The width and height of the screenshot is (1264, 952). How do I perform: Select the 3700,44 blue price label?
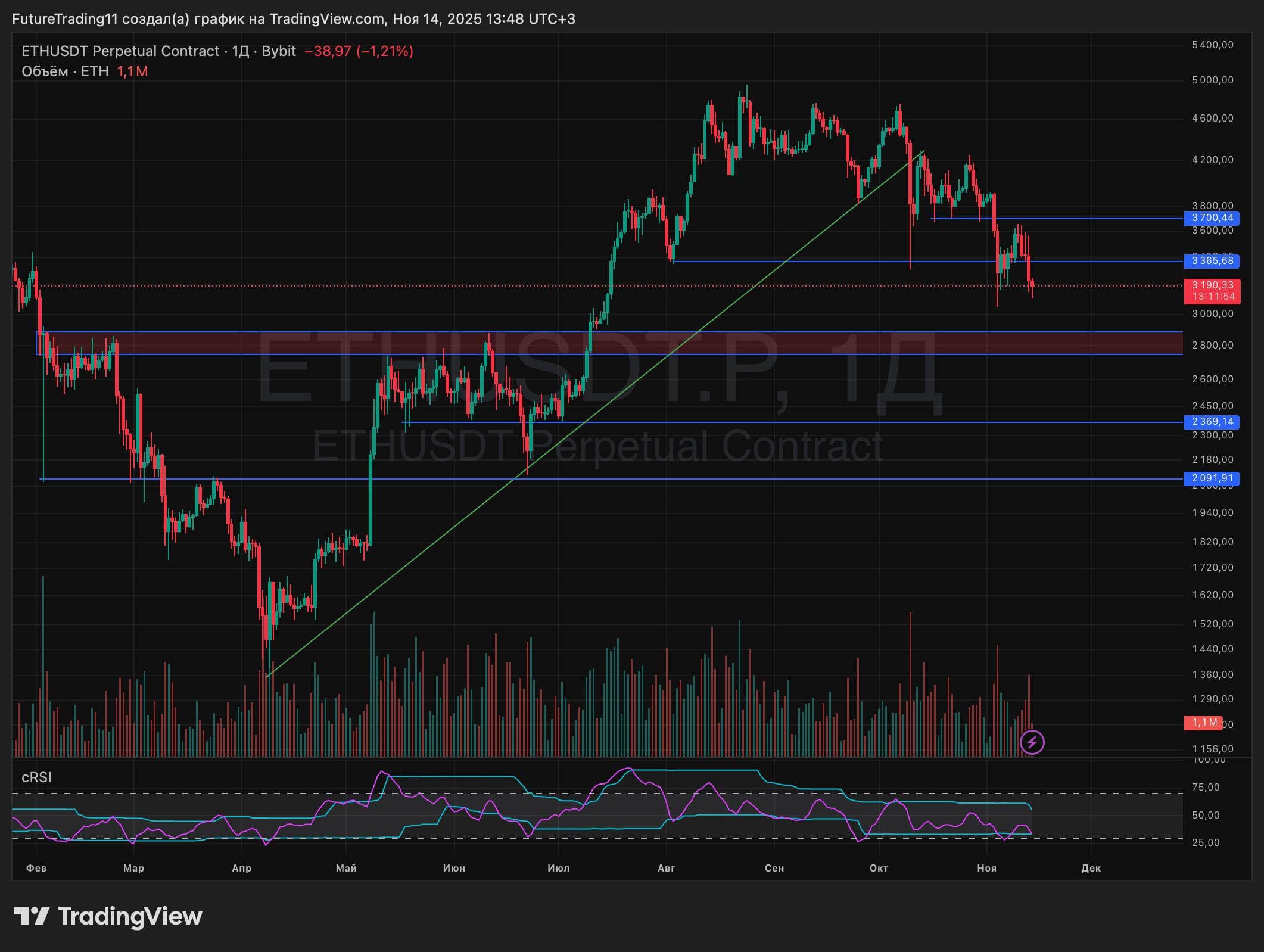[1212, 219]
